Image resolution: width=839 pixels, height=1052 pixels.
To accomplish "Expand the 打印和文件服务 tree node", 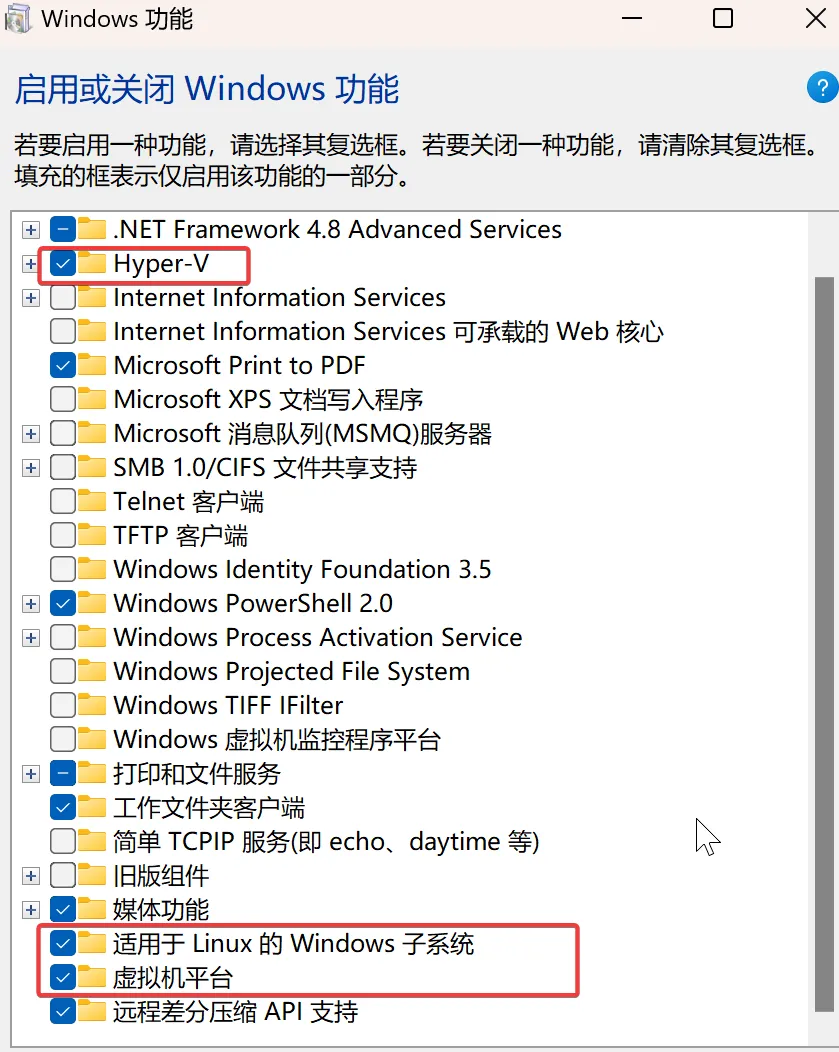I will (x=31, y=774).
